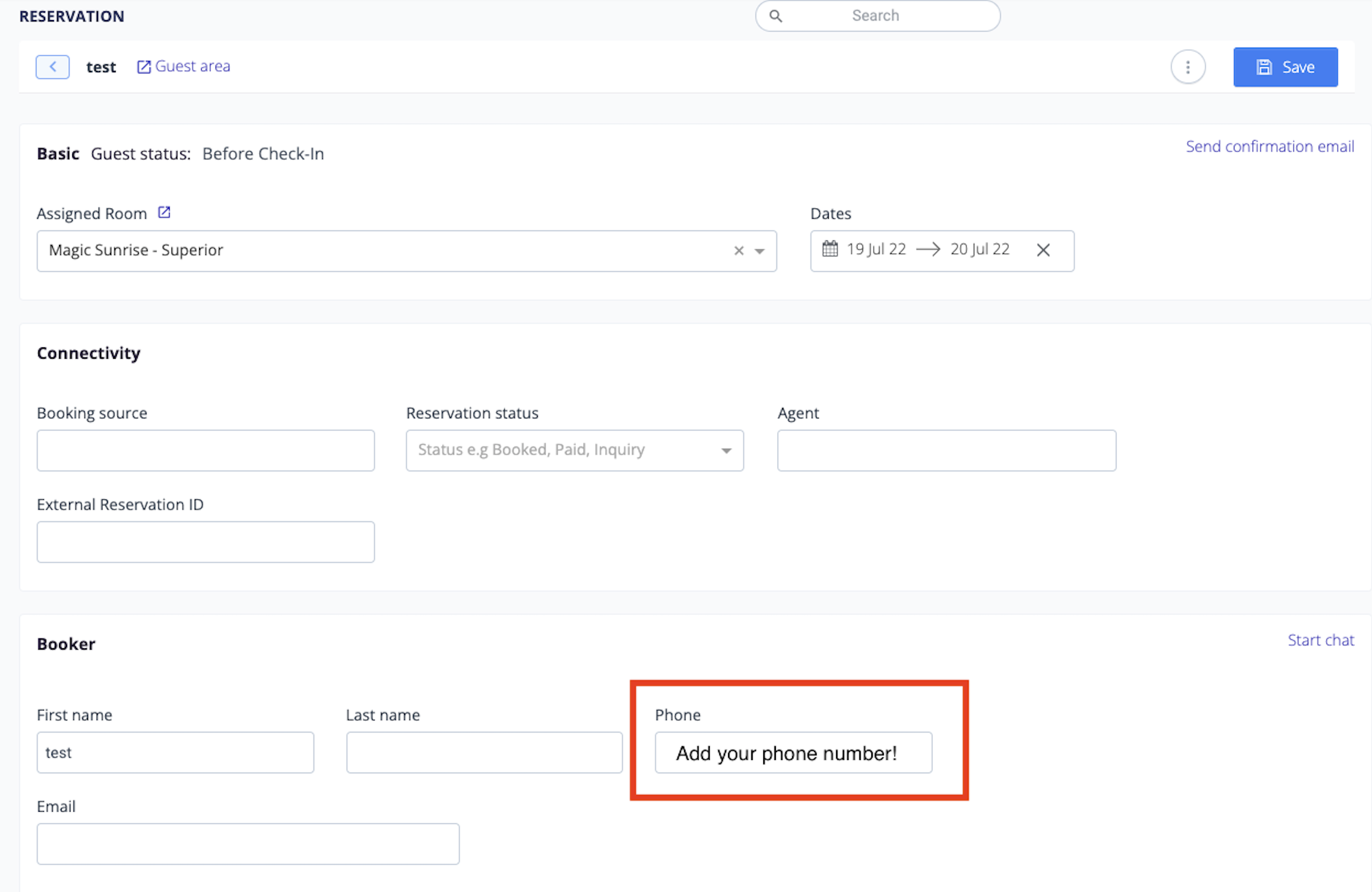Click the RESERVATION page title
Image resolution: width=1372 pixels, height=892 pixels.
72,16
